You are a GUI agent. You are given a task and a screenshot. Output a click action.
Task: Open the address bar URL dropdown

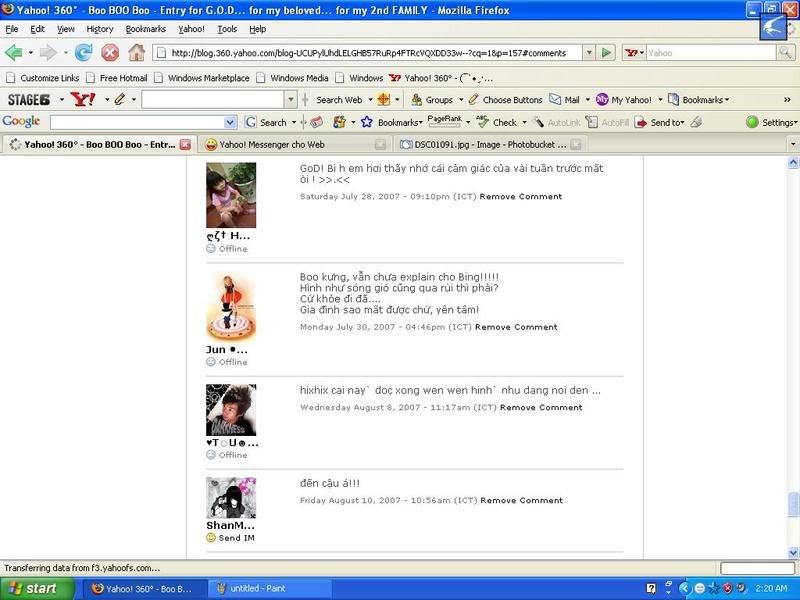[589, 53]
